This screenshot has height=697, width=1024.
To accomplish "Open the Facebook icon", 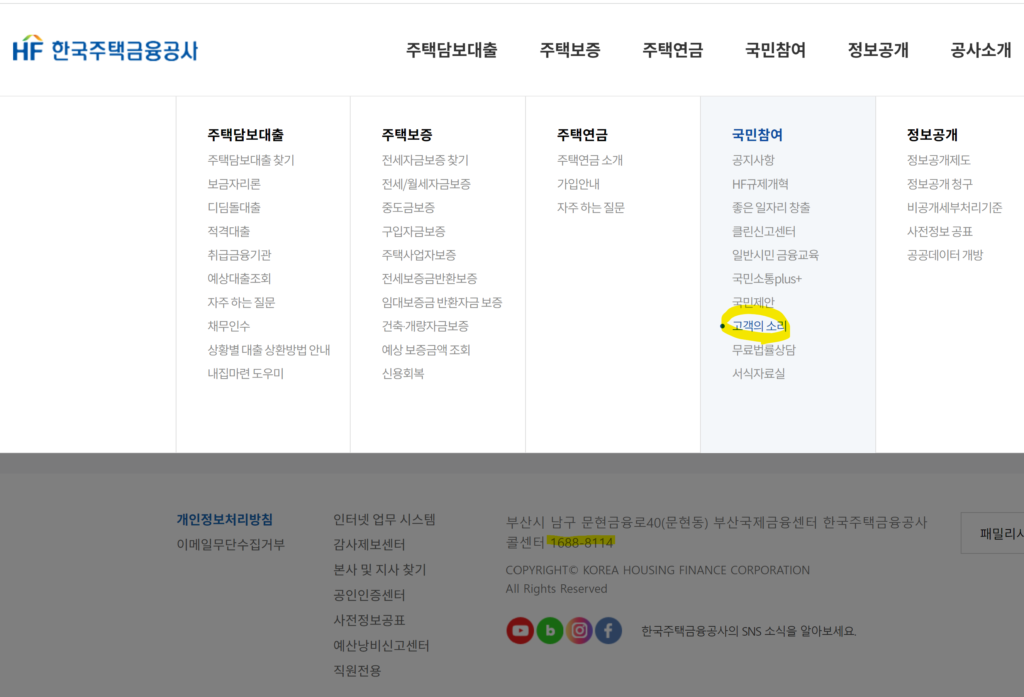I will point(608,630).
